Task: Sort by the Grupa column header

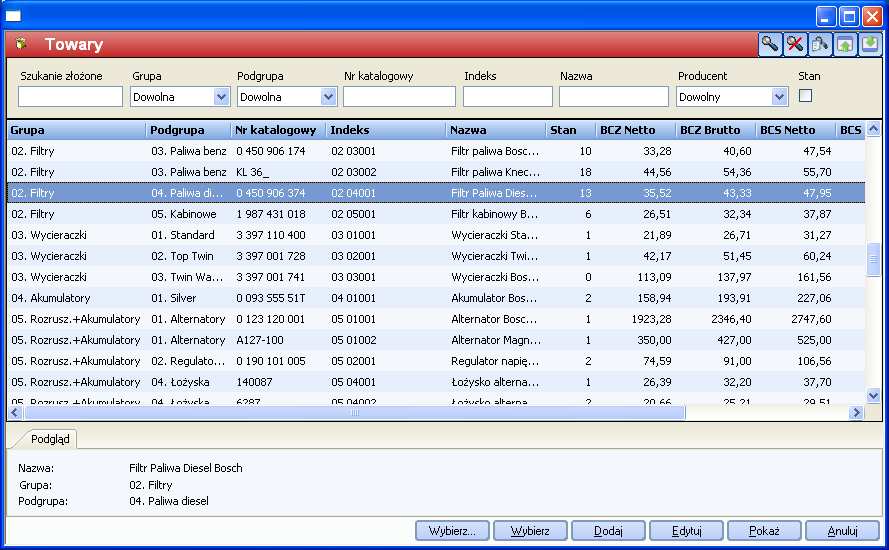Action: click(76, 130)
